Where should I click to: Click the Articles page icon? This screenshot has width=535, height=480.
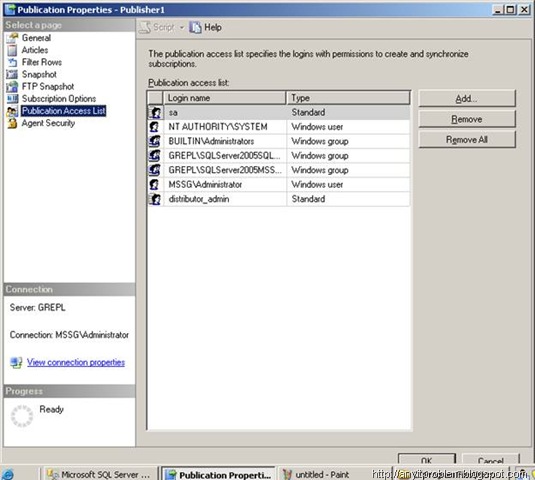pos(12,50)
